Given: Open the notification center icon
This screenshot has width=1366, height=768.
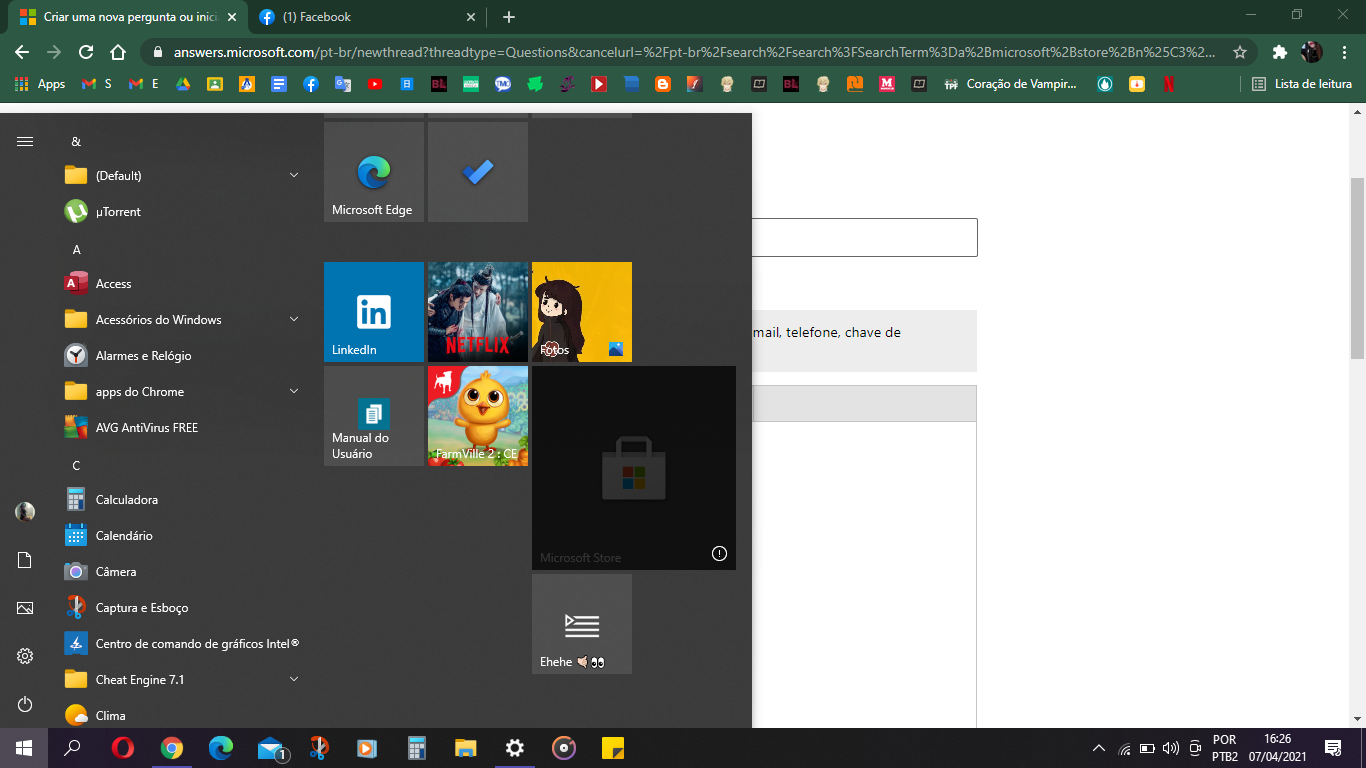Looking at the screenshot, I should coord(1333,748).
